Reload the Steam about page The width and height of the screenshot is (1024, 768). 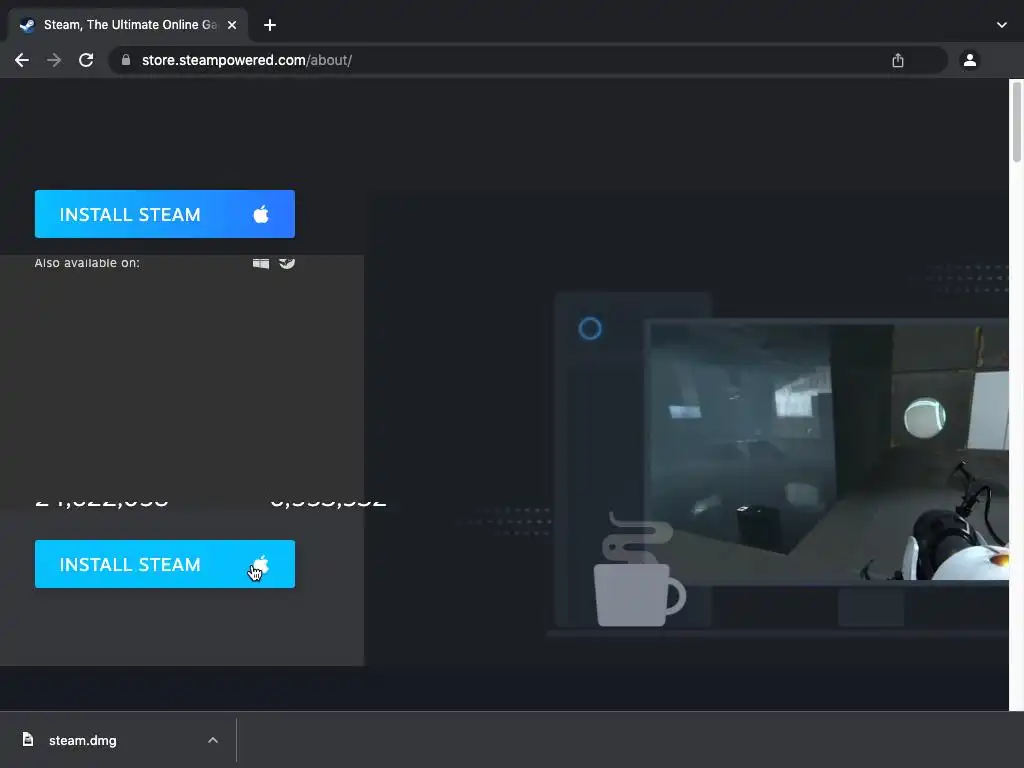point(86,60)
